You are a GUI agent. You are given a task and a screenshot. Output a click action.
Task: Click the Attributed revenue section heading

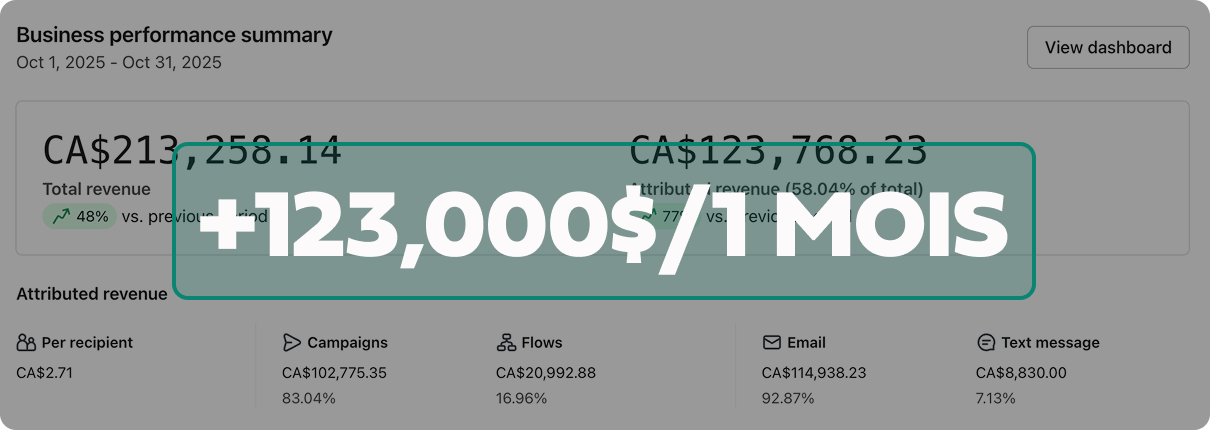pos(92,294)
